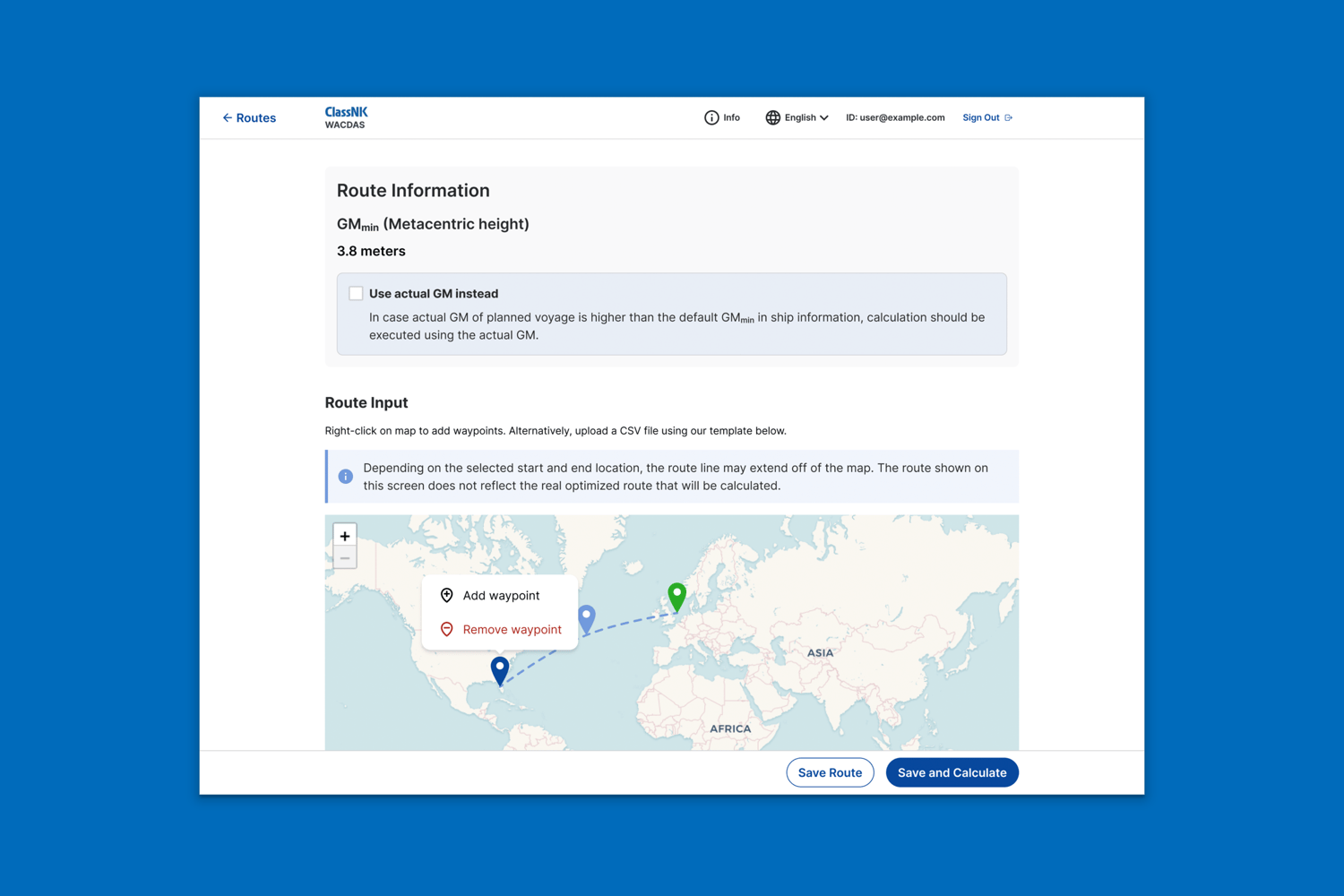Choose Add waypoint from the context menu
The height and width of the screenshot is (896, 1344).
tap(500, 596)
